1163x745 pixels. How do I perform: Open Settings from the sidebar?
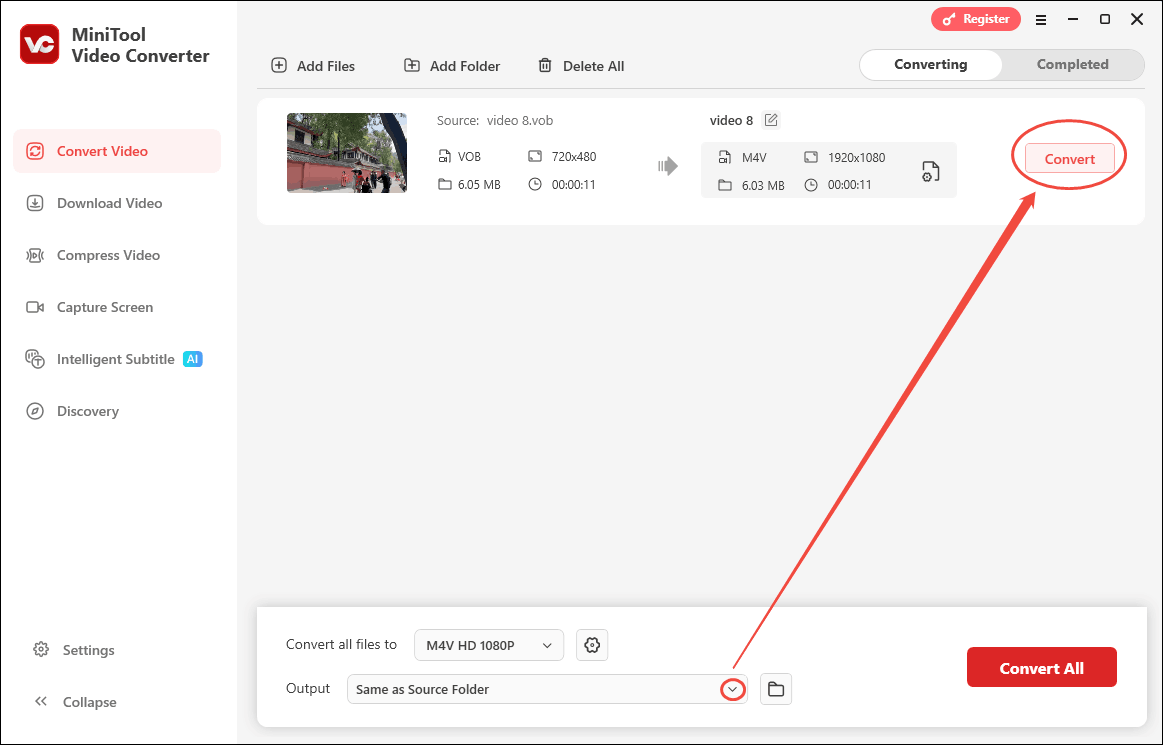click(86, 650)
